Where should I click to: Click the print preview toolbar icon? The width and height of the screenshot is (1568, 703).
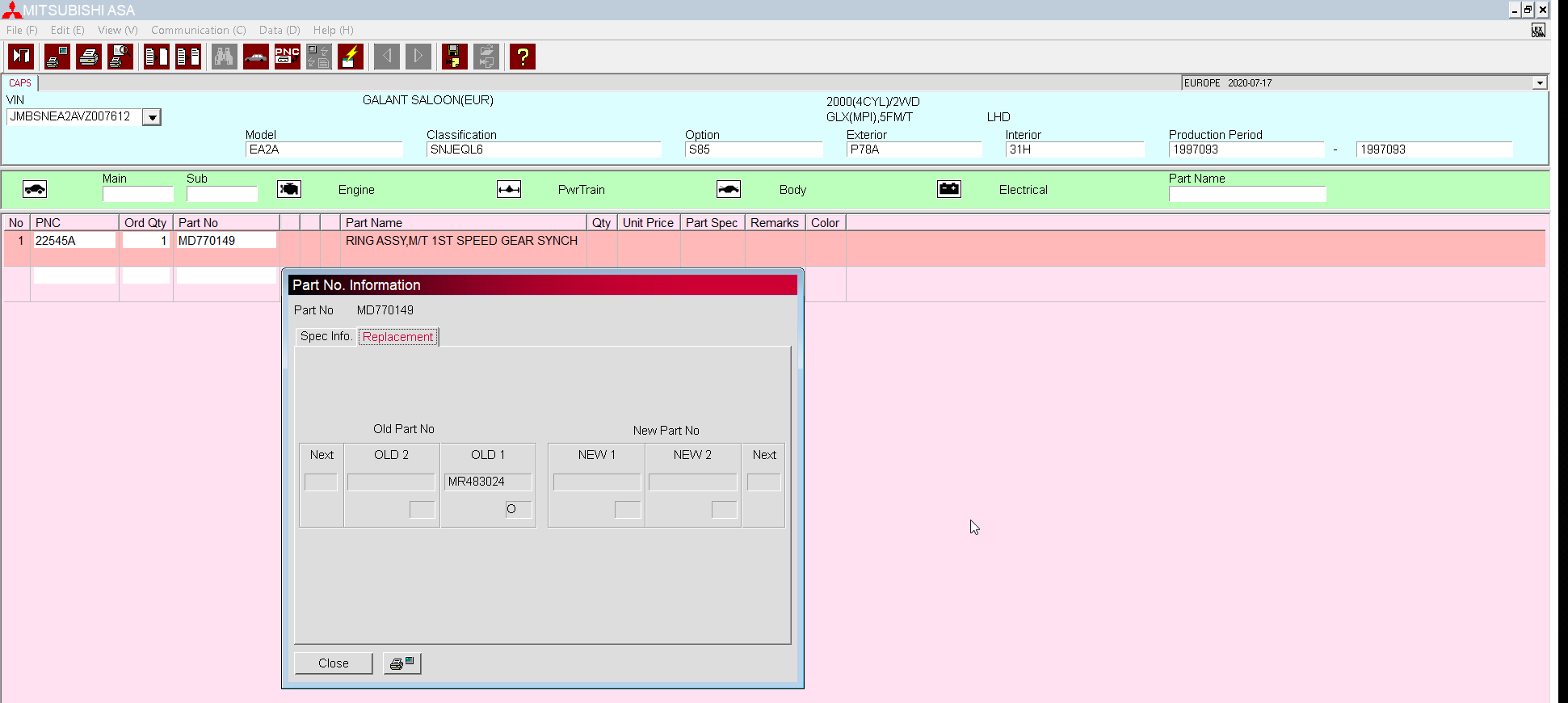tap(120, 57)
